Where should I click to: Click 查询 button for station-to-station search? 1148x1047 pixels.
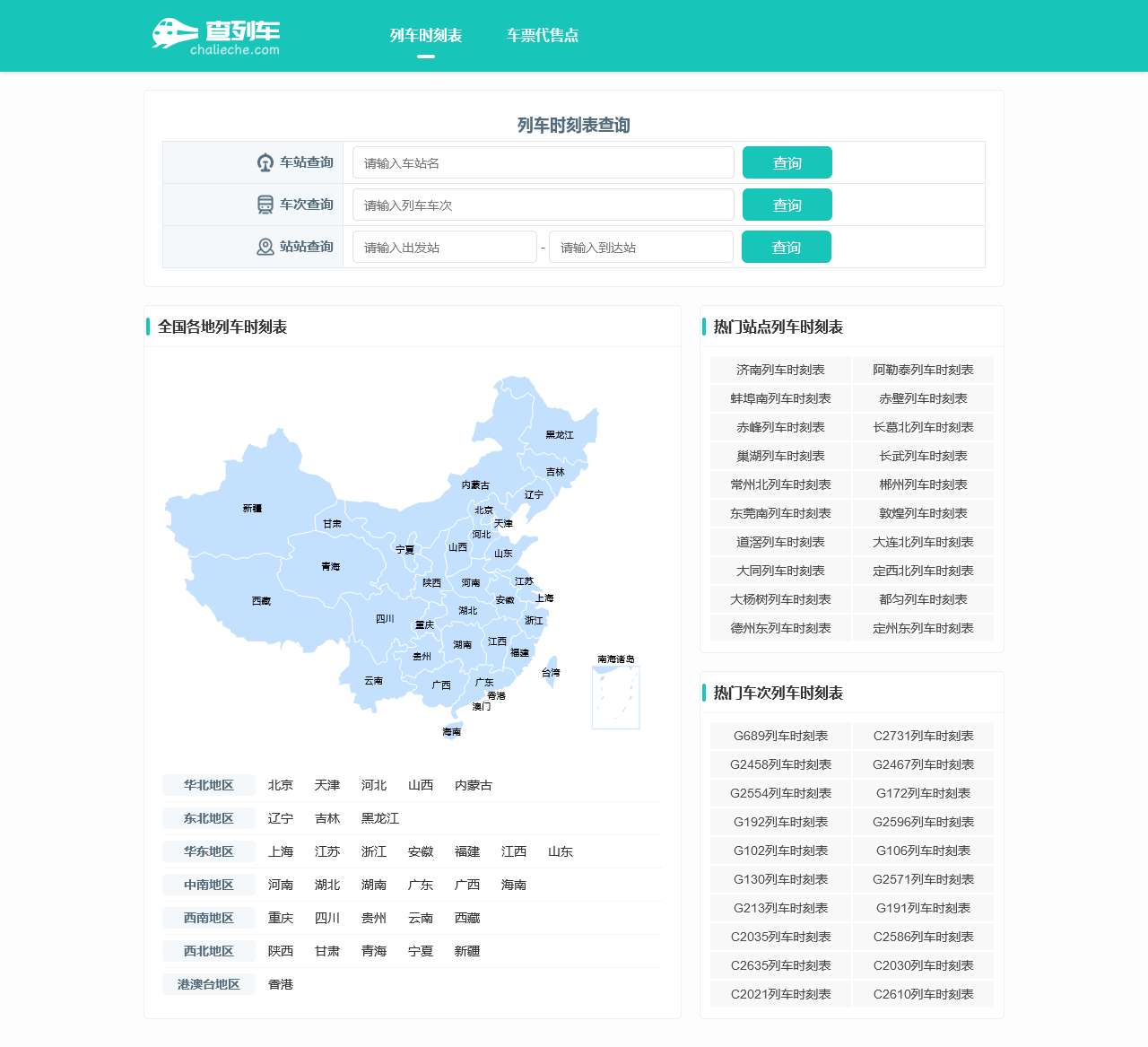(787, 247)
